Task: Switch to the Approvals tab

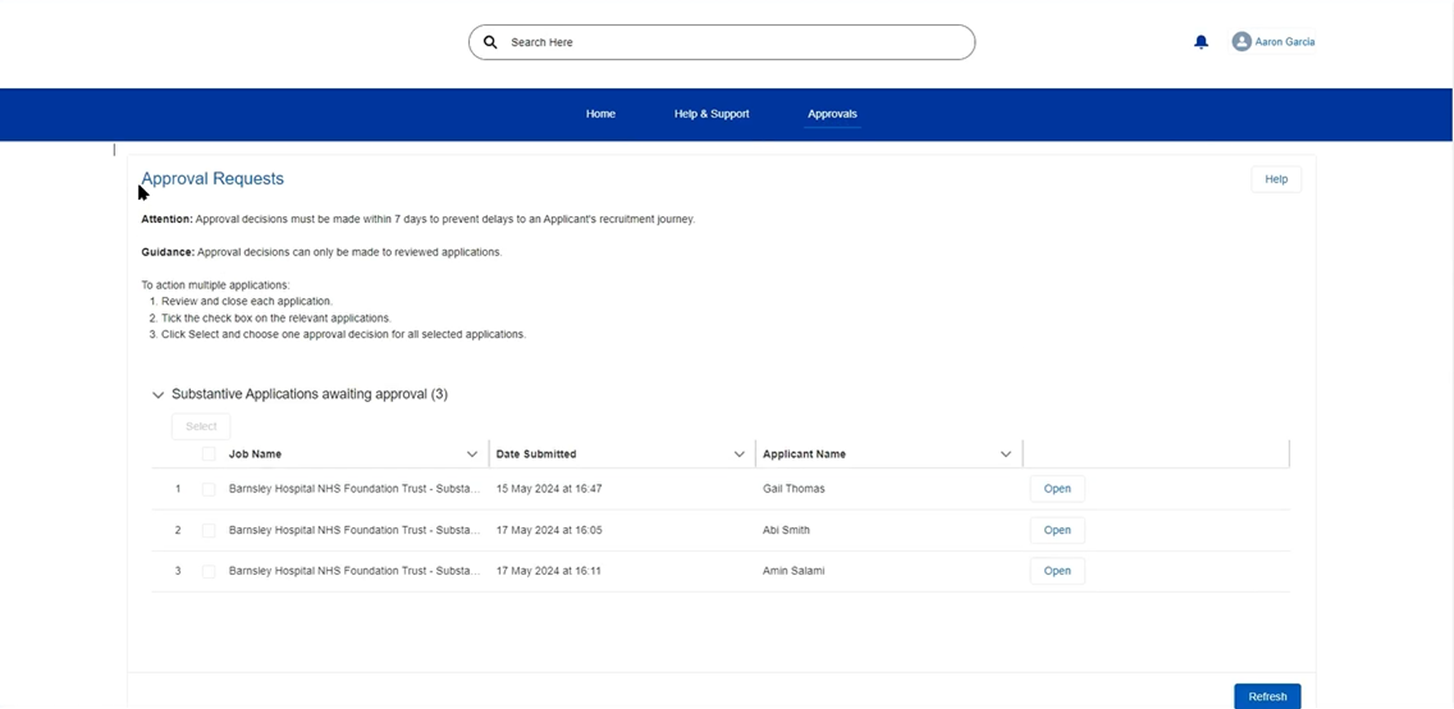Action: (x=832, y=114)
